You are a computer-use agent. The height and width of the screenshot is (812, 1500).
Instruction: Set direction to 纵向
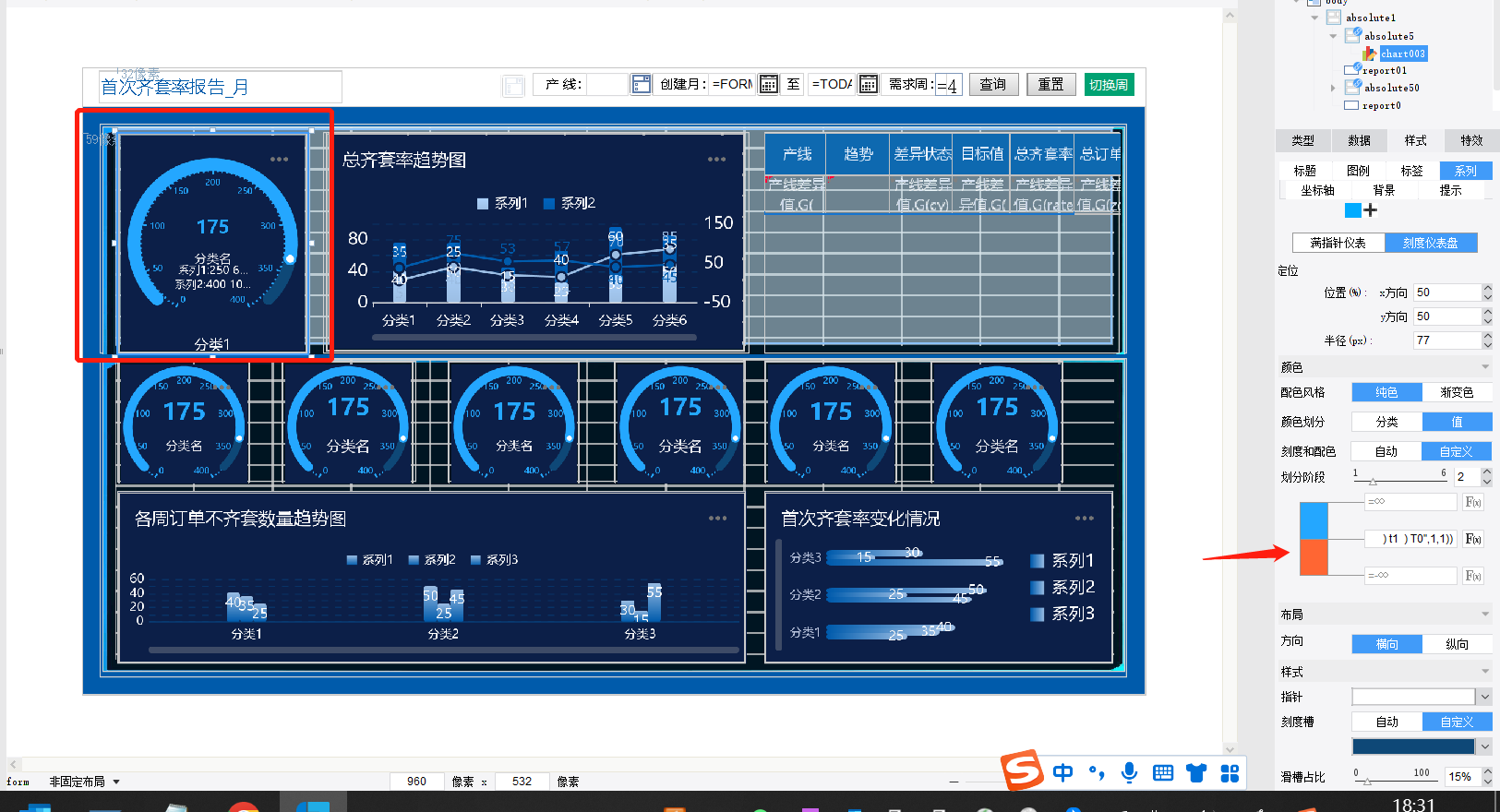1457,644
